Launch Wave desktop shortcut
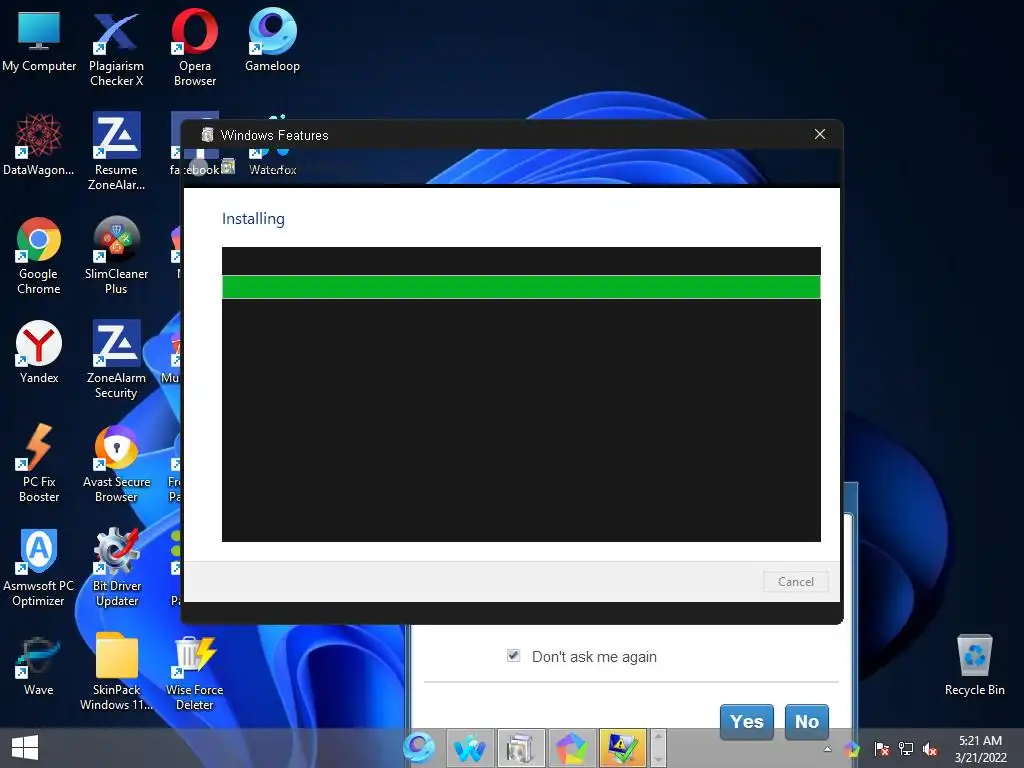This screenshot has width=1024, height=768. point(39,665)
